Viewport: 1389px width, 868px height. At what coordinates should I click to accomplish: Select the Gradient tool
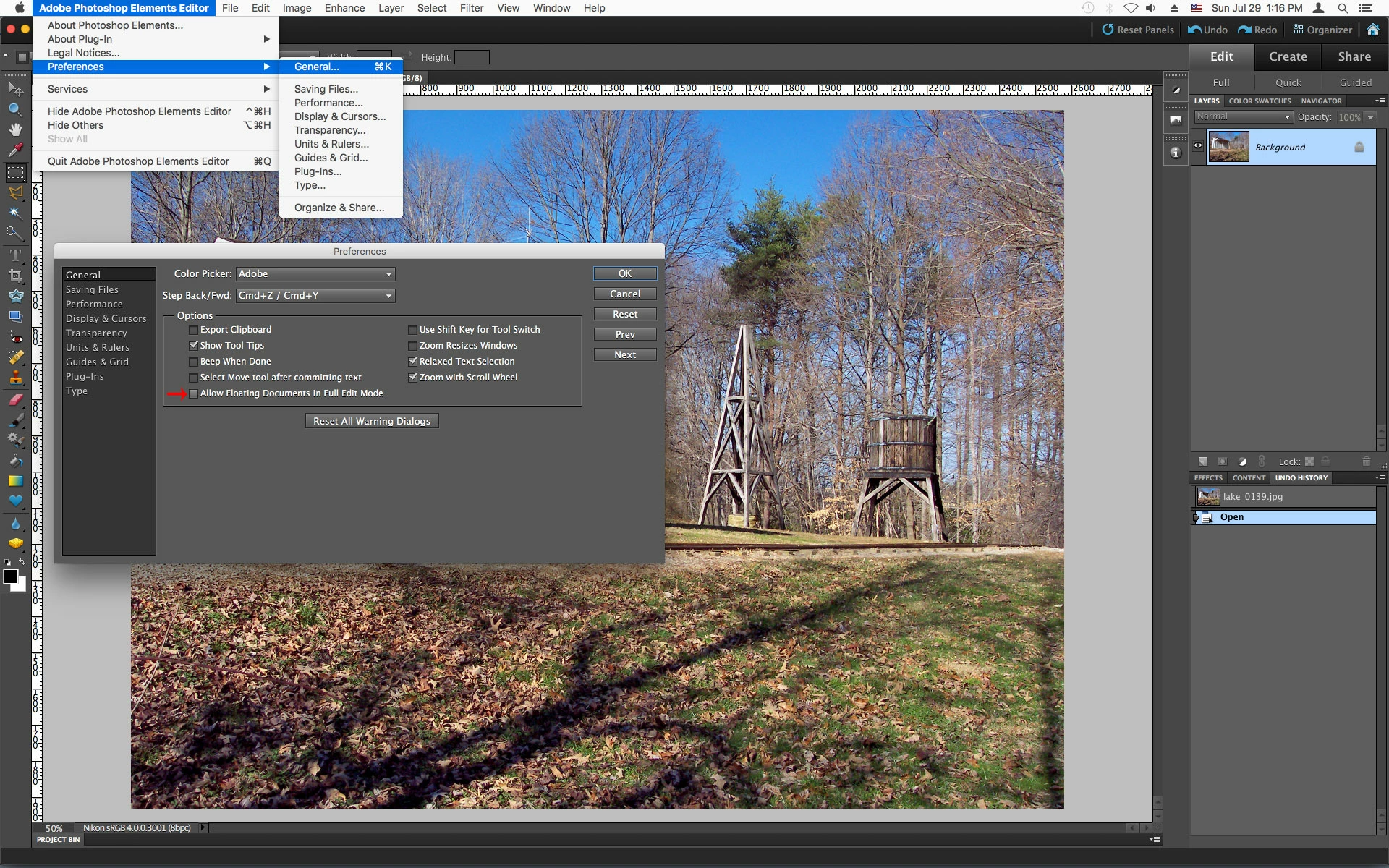15,481
